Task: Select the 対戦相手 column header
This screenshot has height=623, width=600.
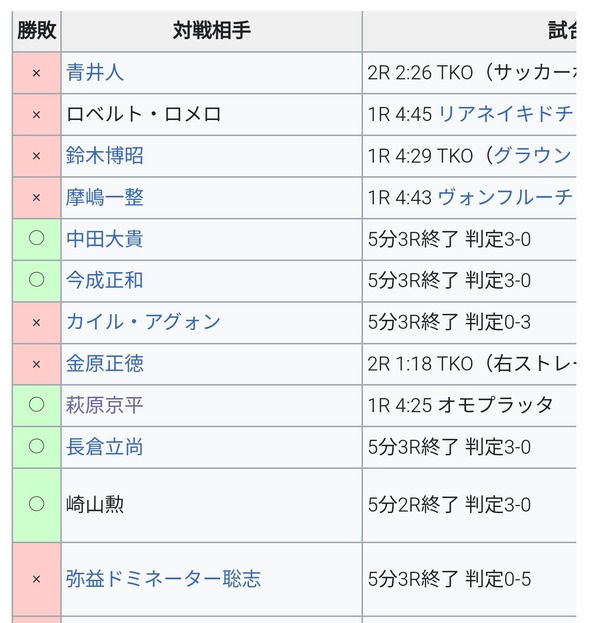Action: 211,31
